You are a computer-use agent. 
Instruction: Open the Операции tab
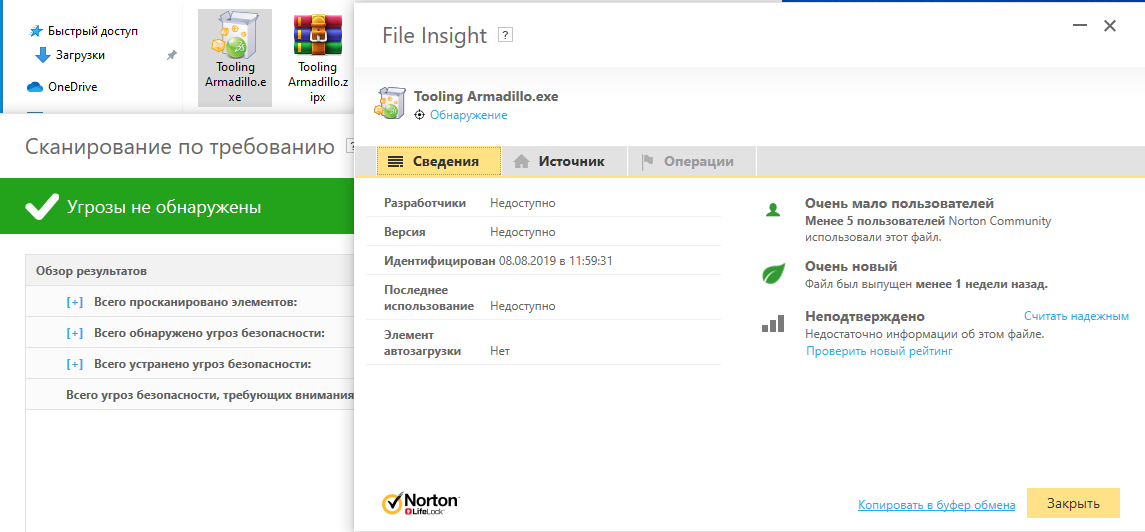point(691,162)
